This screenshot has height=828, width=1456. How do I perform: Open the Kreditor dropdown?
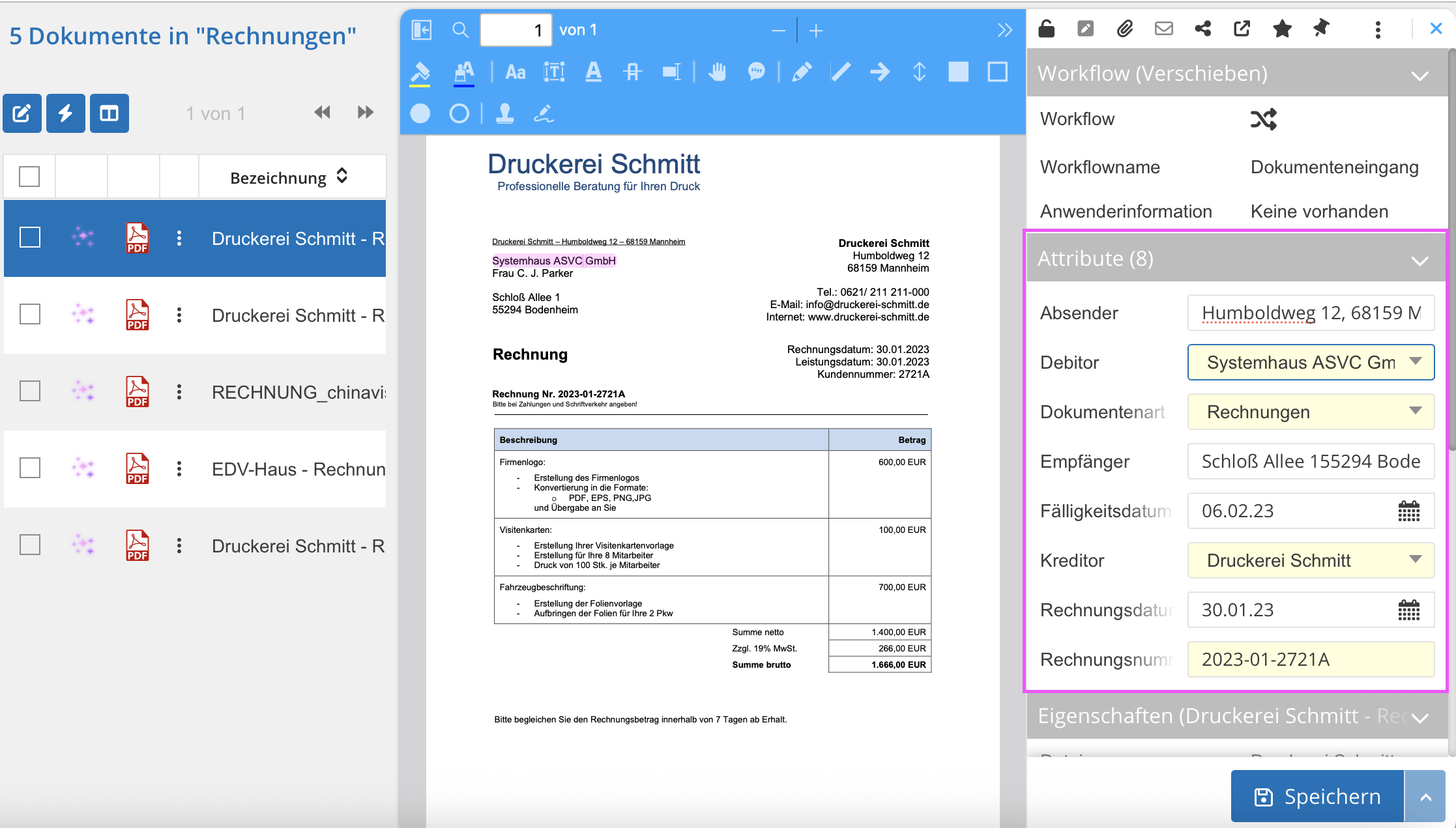click(x=1311, y=560)
